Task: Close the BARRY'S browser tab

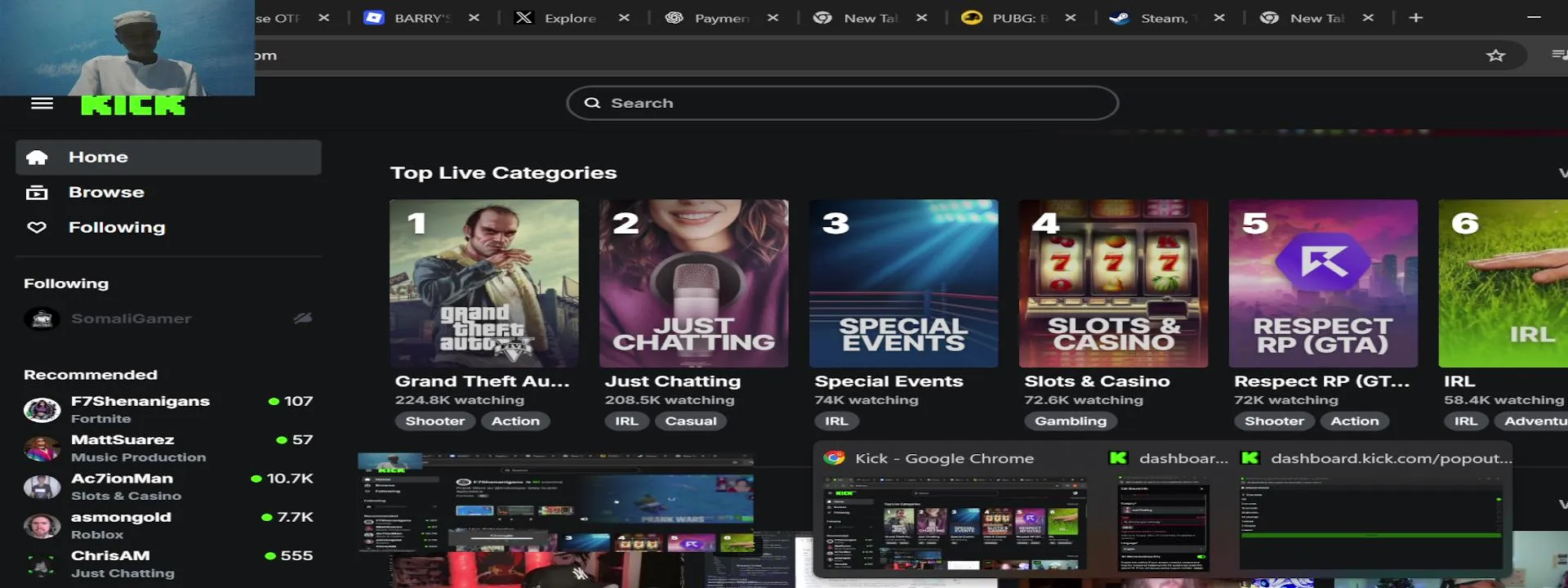Action: (x=474, y=18)
